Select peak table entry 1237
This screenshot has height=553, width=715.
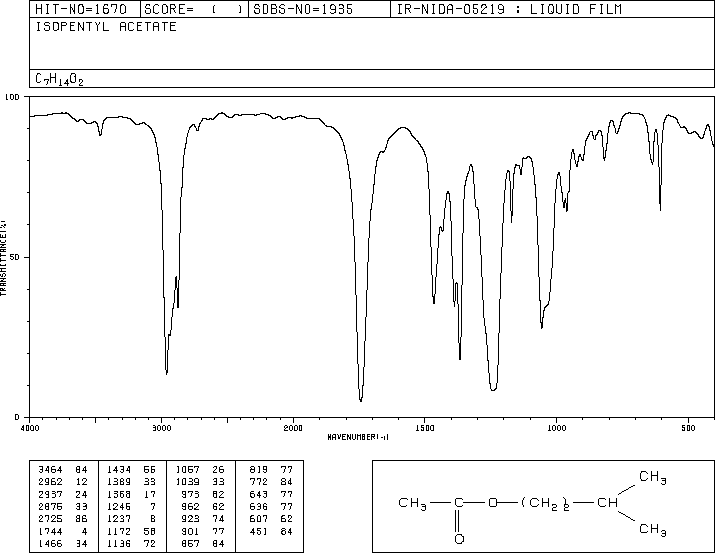131,519
